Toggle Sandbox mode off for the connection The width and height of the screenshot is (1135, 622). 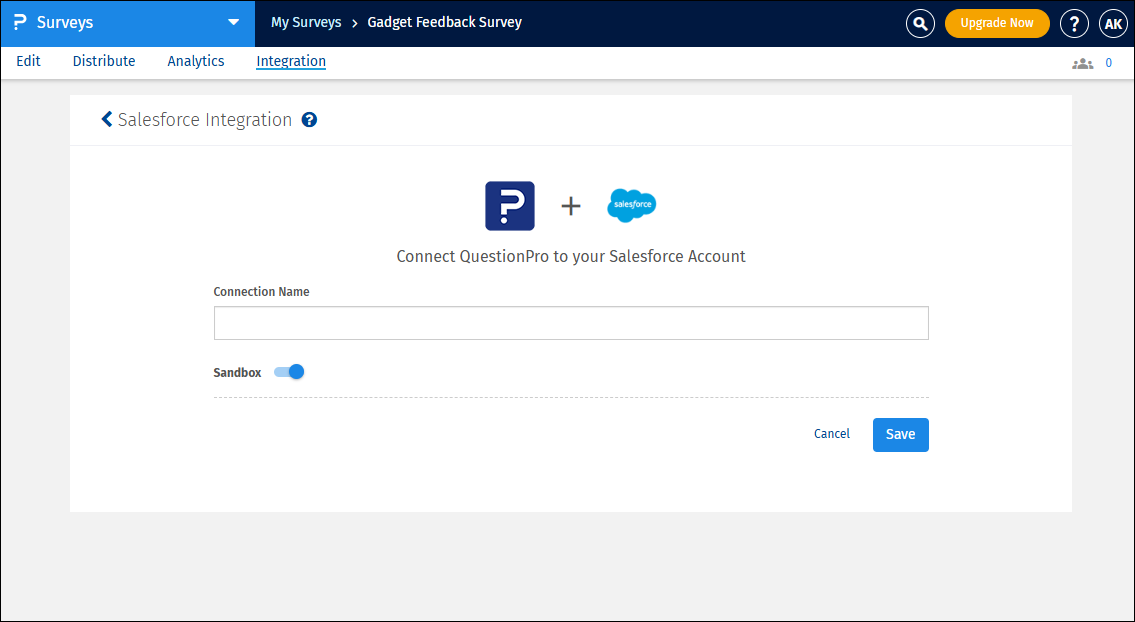point(288,371)
